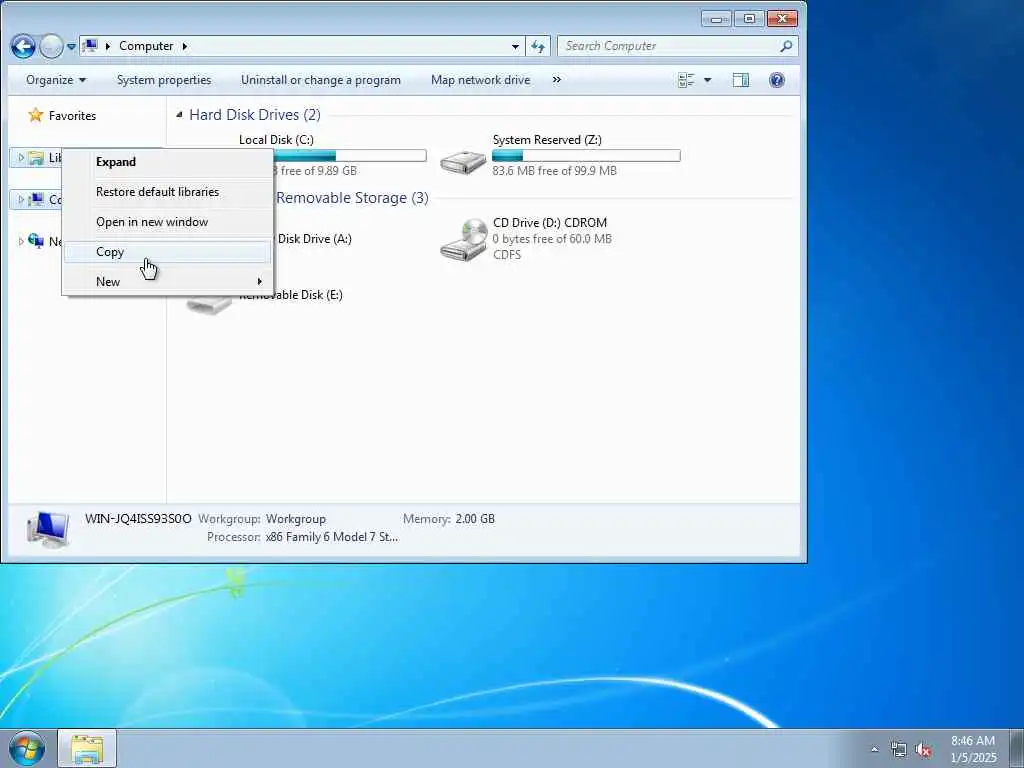Collapse the Hard Disk Drives group
This screenshot has height=768, width=1024.
click(179, 114)
